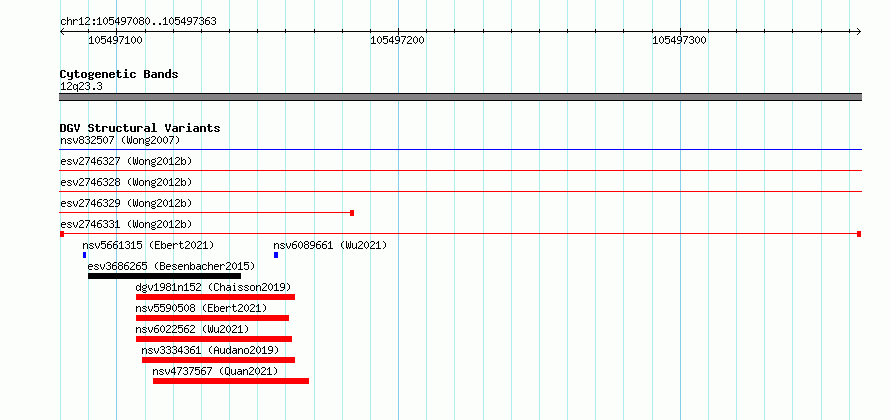Open variant nsv6022562 (Wu2021) label
This screenshot has height=420, width=890.
pyautogui.click(x=192, y=329)
